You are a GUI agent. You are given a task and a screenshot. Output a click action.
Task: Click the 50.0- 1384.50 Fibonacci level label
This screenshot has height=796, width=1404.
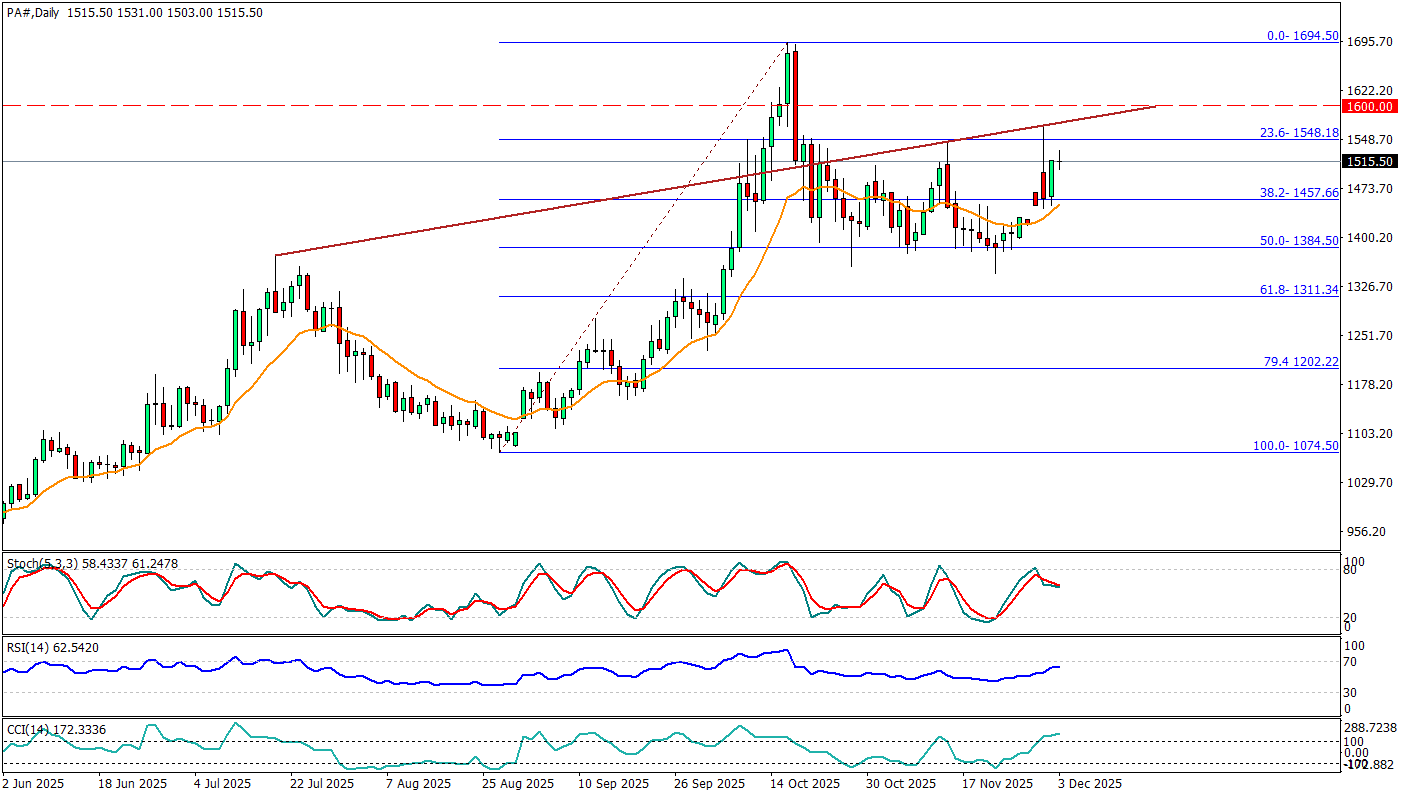pos(1298,241)
